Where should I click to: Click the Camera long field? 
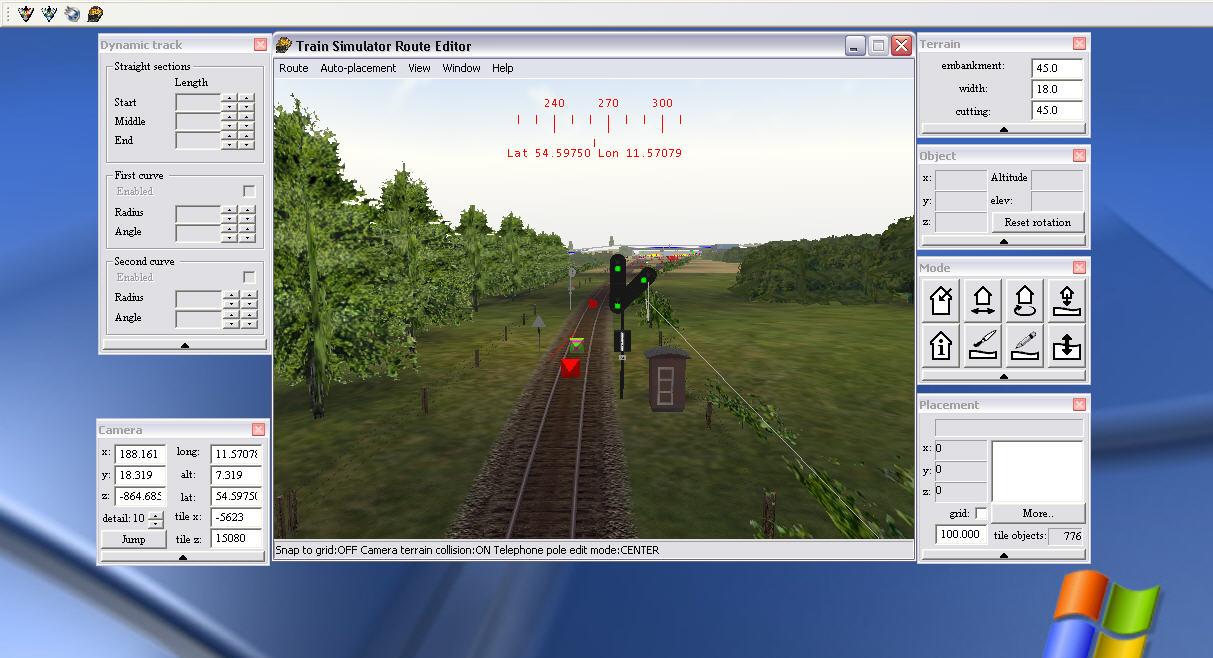(x=236, y=454)
